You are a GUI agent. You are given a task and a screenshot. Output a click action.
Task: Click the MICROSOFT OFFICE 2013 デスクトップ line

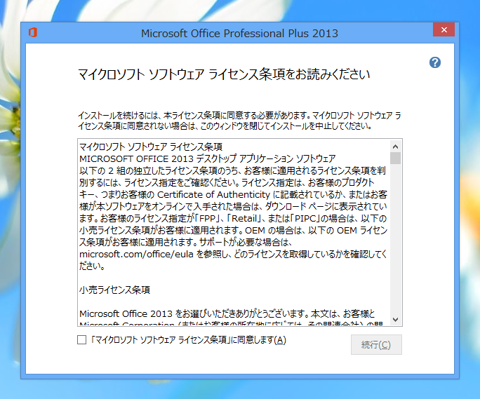[x=207, y=159]
